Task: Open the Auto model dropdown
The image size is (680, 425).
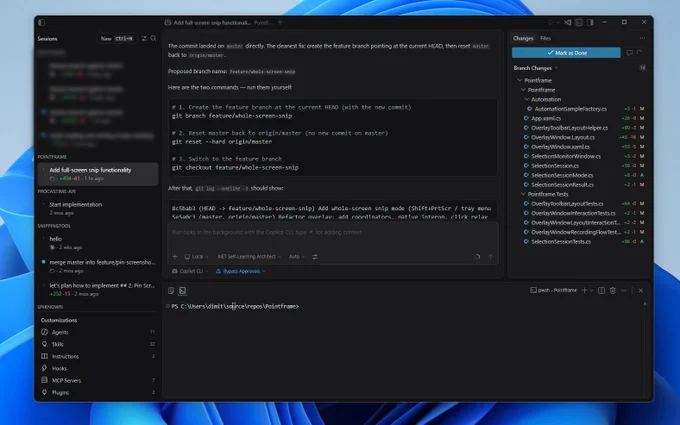Action: pyautogui.click(x=297, y=257)
